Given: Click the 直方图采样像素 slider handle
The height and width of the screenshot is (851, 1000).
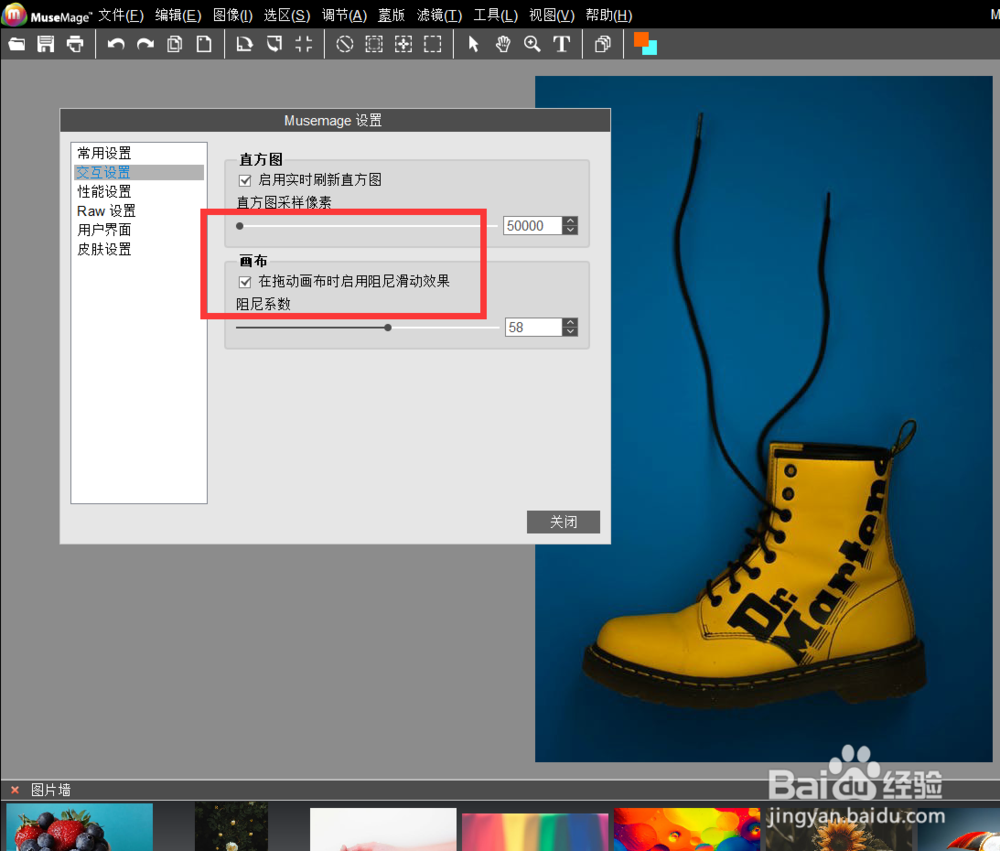Looking at the screenshot, I should [240, 226].
